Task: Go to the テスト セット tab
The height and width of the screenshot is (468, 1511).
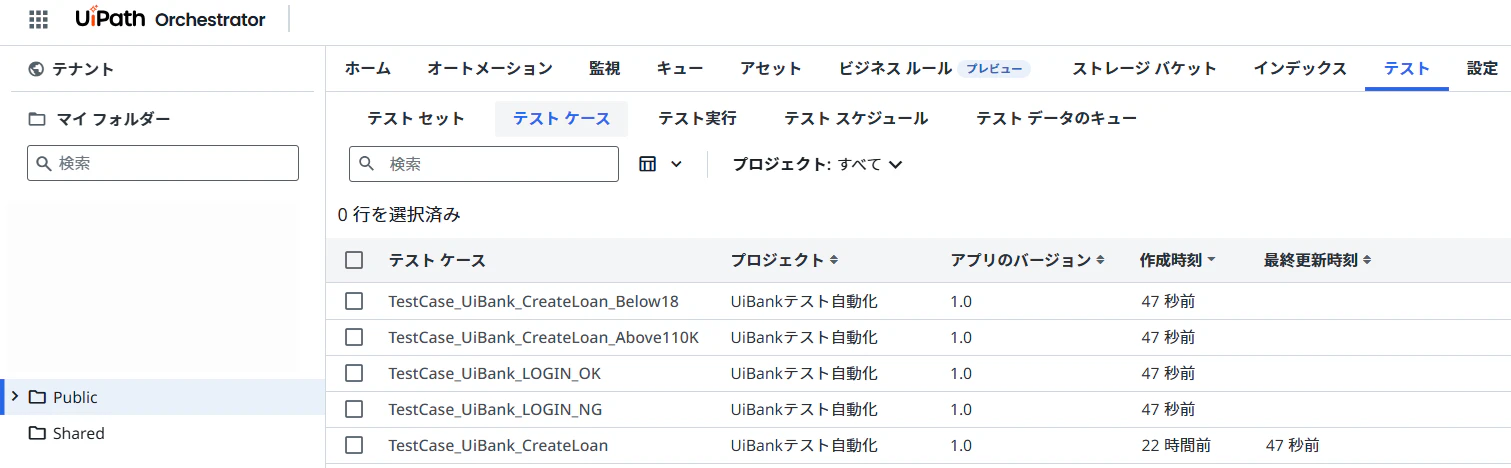Action: (416, 118)
